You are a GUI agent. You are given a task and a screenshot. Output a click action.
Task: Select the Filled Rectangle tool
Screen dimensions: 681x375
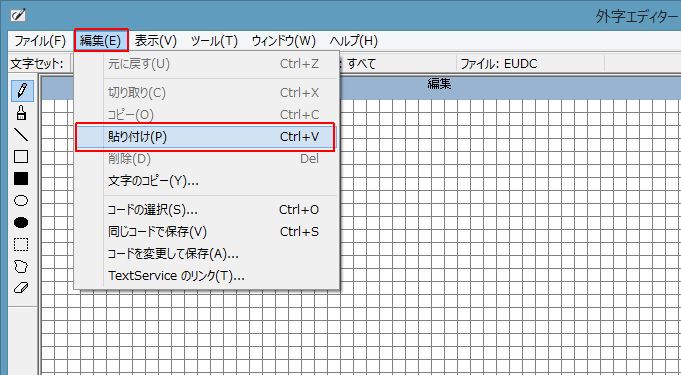21,179
